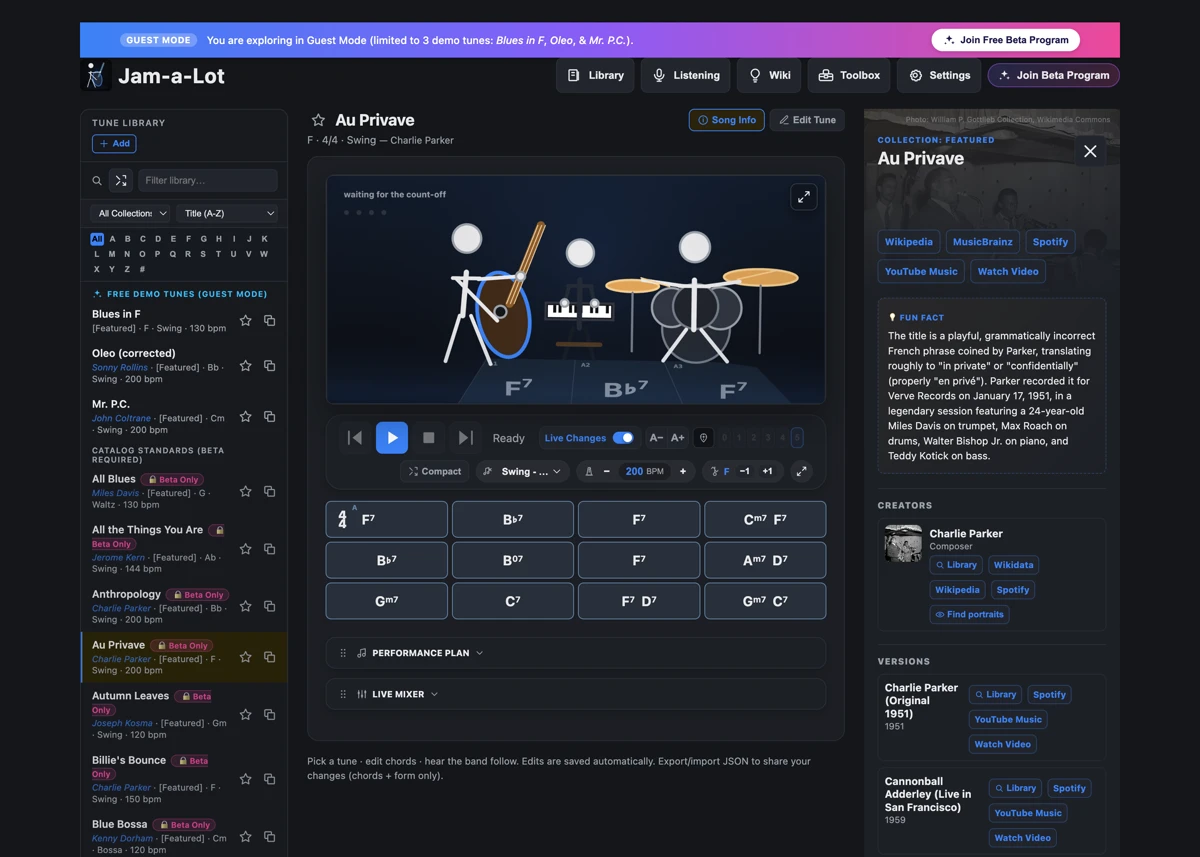Transpose up with +1 button
This screenshot has width=1200, height=857.
767,471
